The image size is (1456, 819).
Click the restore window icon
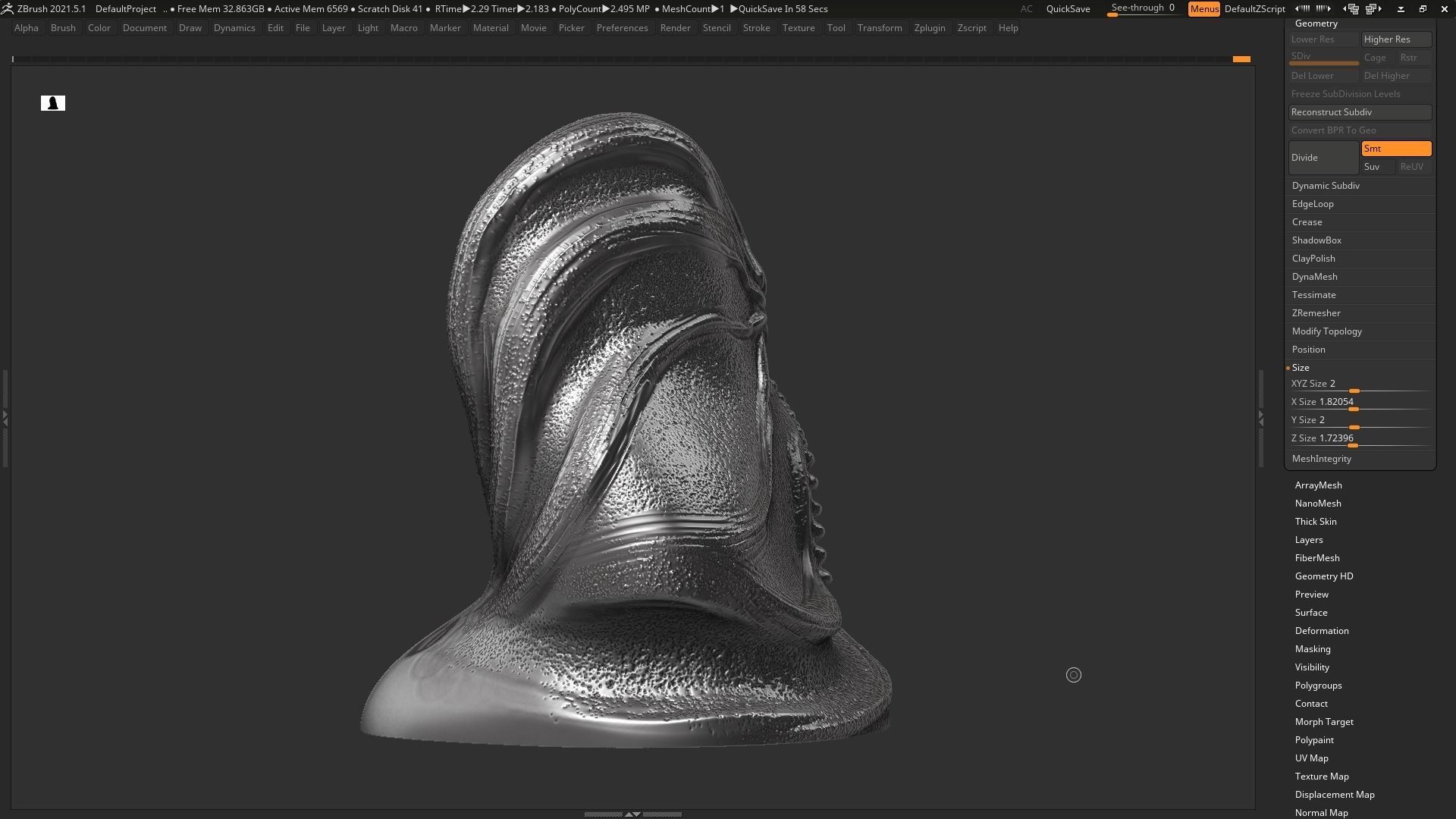1423,9
